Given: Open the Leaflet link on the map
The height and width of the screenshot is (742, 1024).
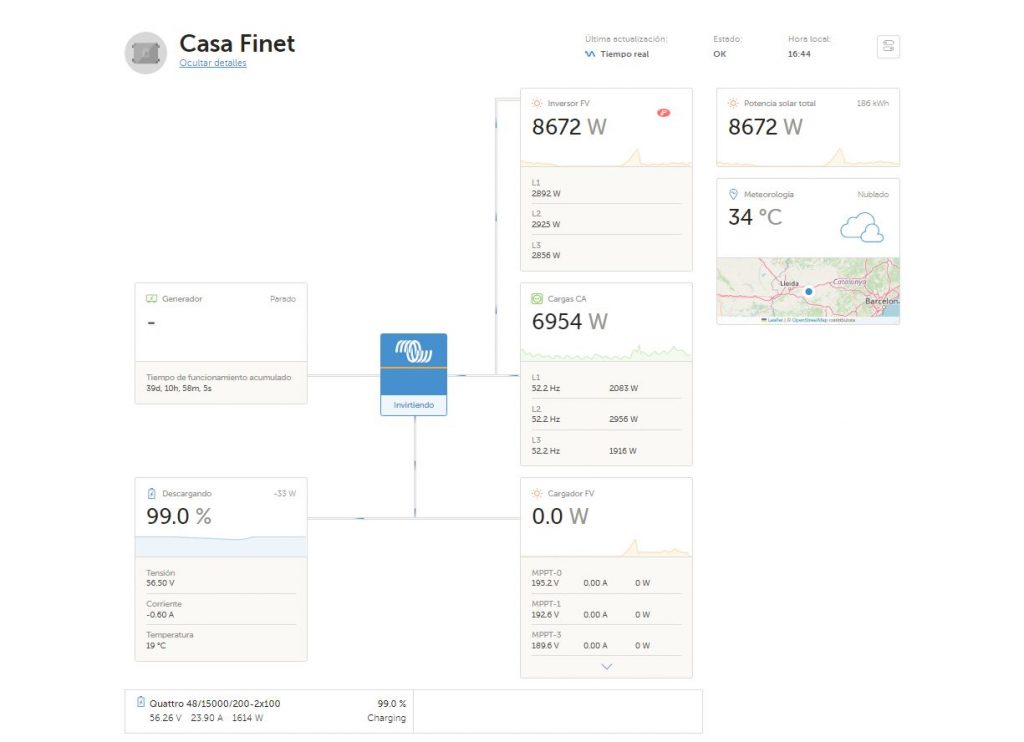Looking at the screenshot, I should [x=775, y=320].
